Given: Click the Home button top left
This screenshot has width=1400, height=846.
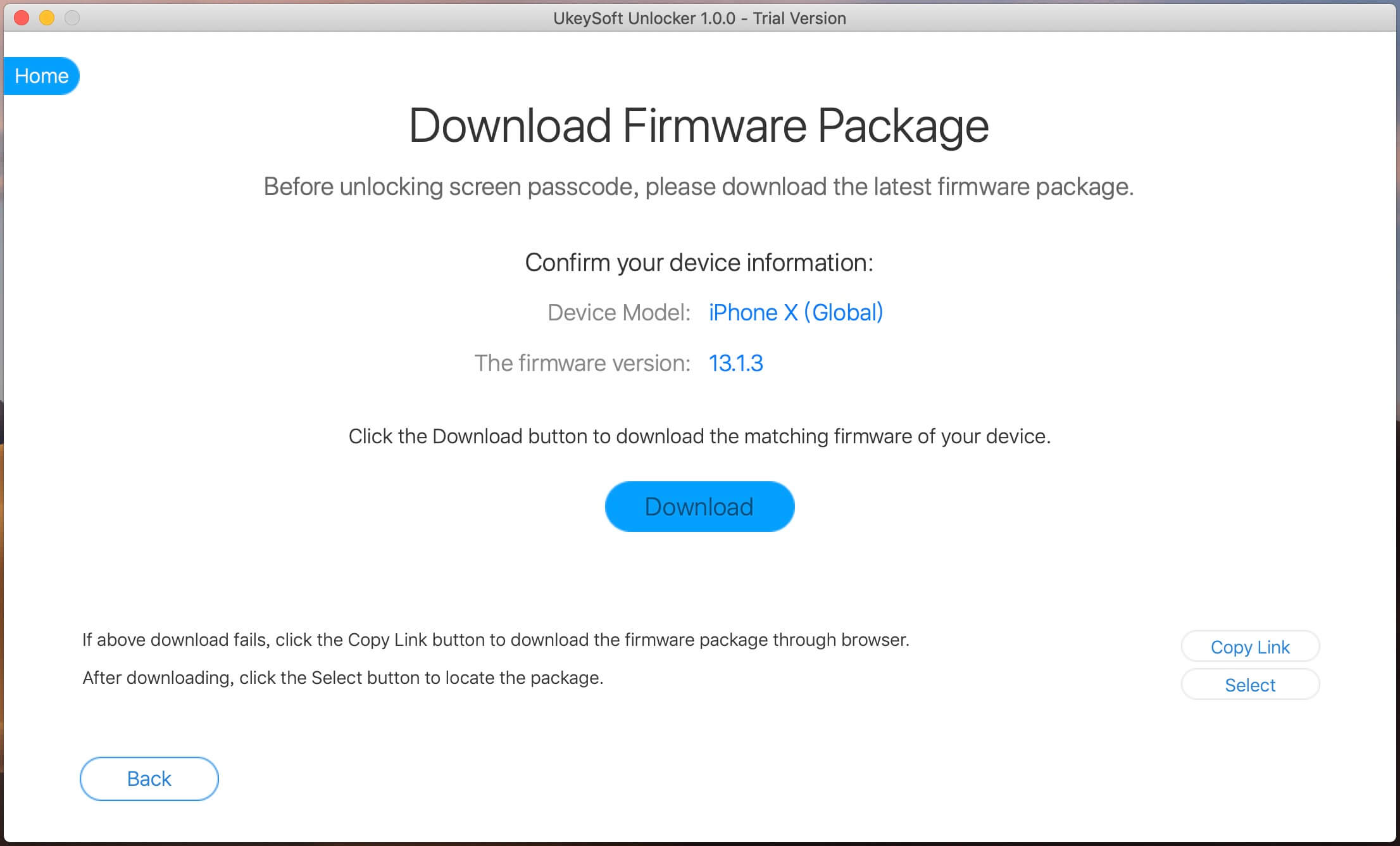Looking at the screenshot, I should (40, 74).
